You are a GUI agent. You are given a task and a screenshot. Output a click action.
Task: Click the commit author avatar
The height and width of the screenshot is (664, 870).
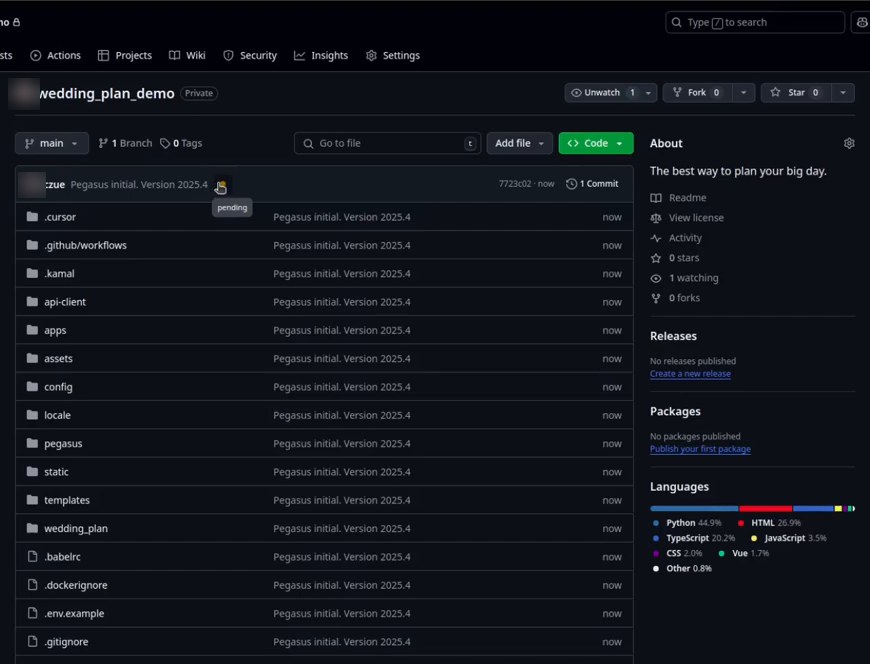(x=32, y=185)
